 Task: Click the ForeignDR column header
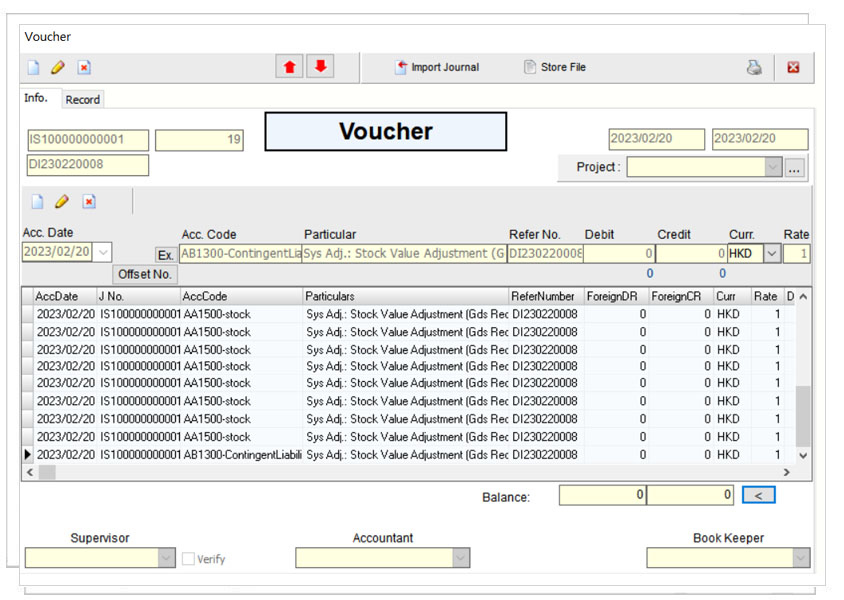pyautogui.click(x=617, y=297)
